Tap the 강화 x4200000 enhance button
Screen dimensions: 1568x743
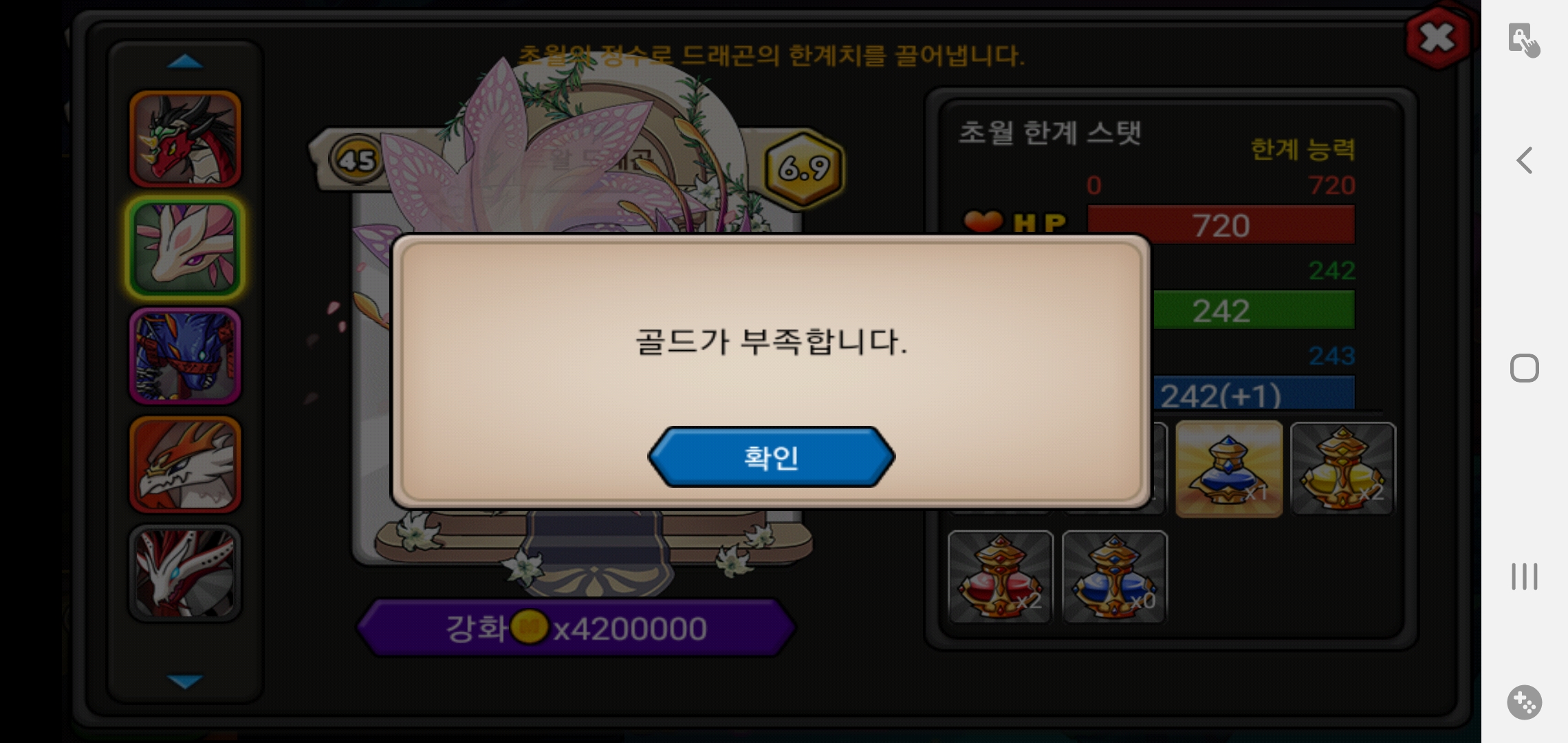pyautogui.click(x=576, y=627)
